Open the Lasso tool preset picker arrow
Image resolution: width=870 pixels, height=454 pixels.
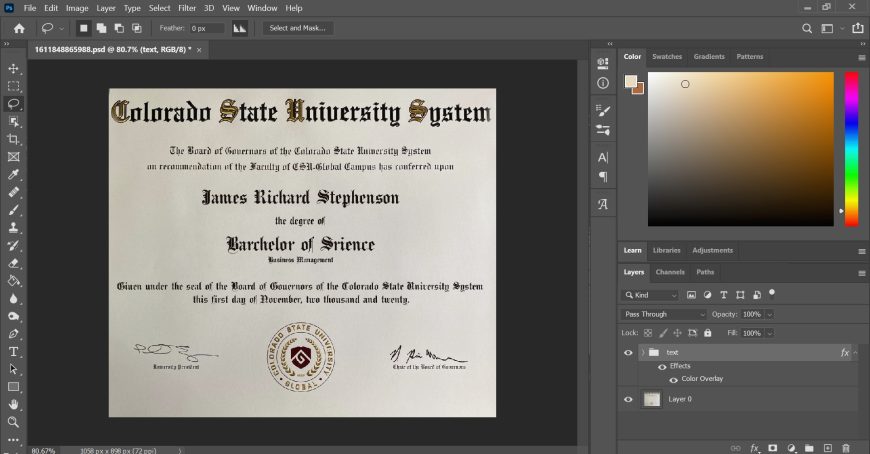[62, 28]
